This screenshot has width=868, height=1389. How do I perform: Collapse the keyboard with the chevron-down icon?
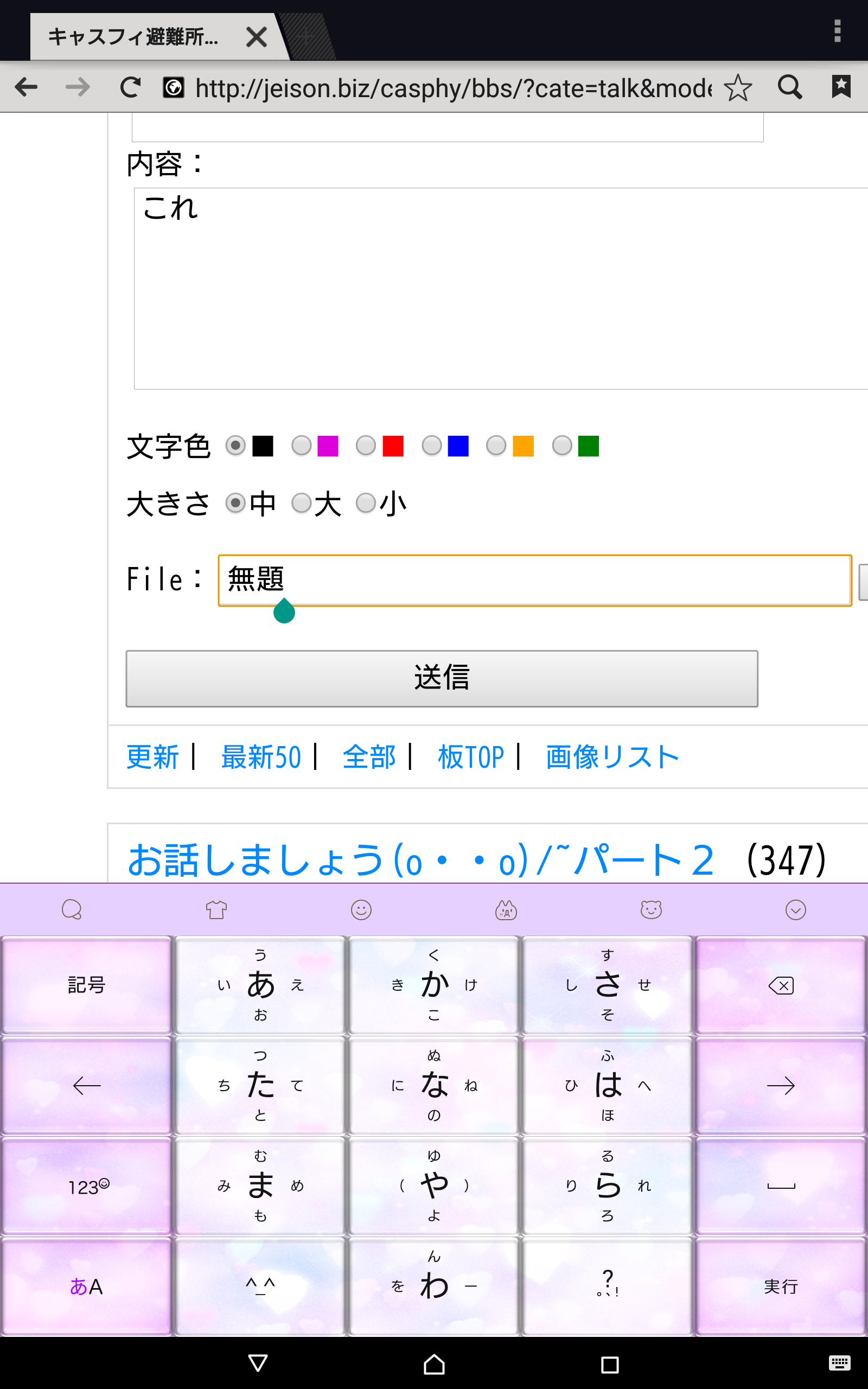click(x=795, y=910)
